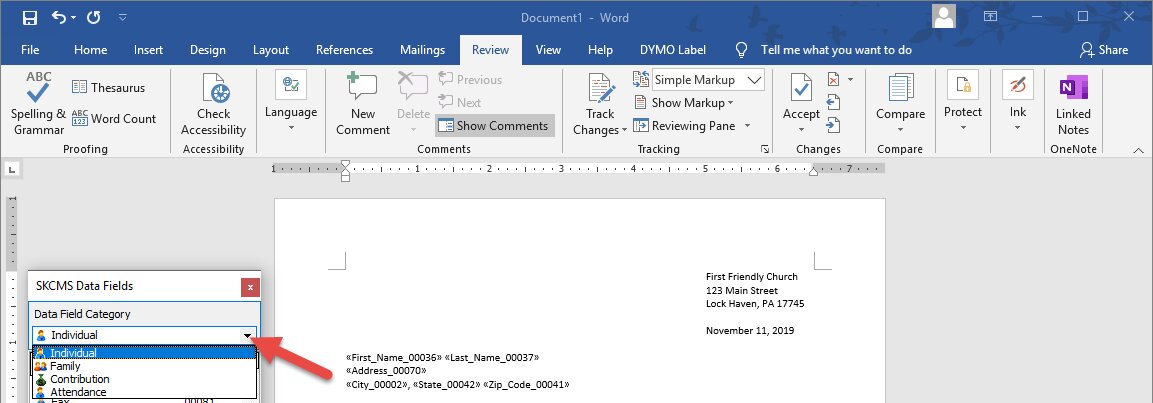The image size is (1153, 403).
Task: Go to Previous comment
Action: click(x=470, y=79)
